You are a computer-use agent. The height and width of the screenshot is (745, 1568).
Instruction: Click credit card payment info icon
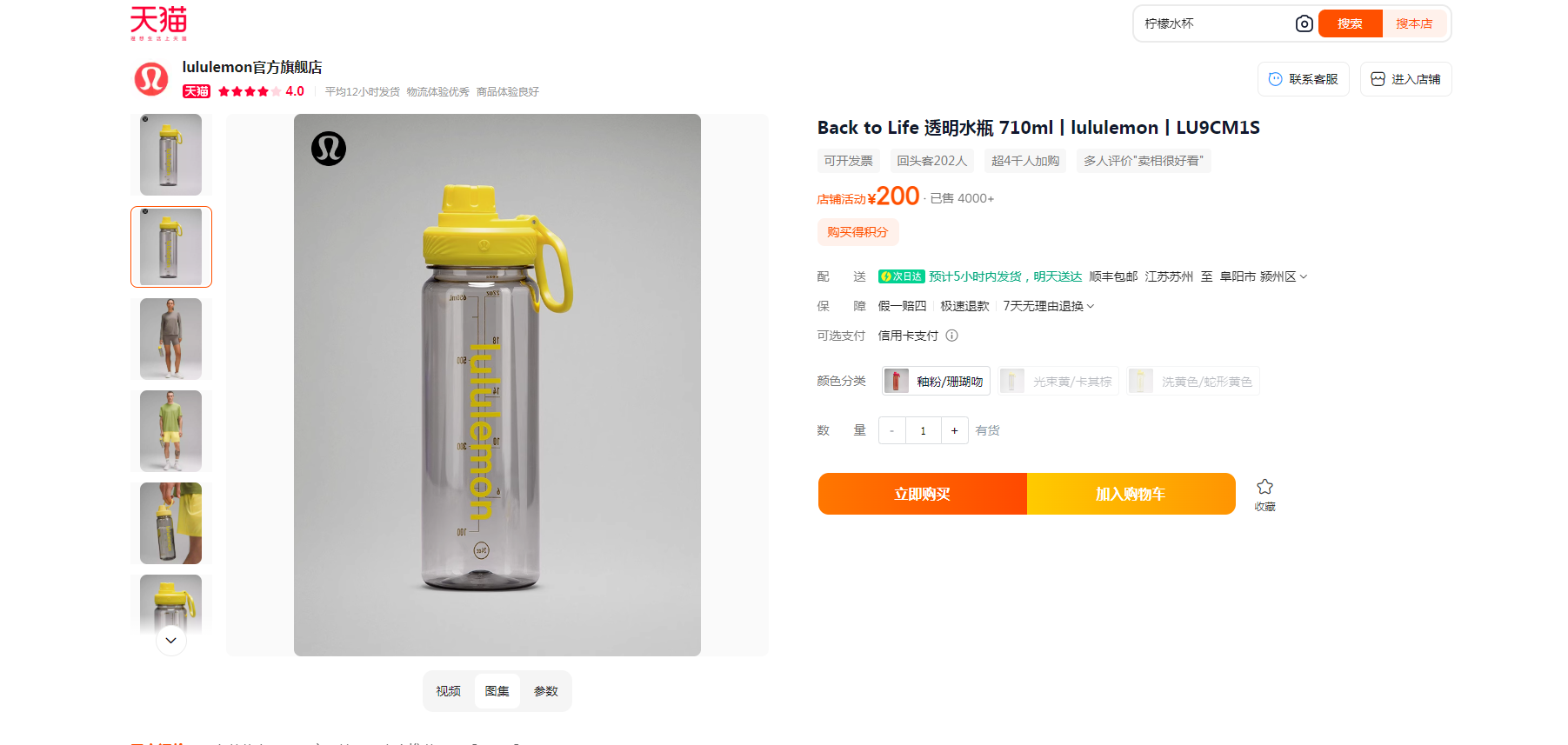point(951,336)
